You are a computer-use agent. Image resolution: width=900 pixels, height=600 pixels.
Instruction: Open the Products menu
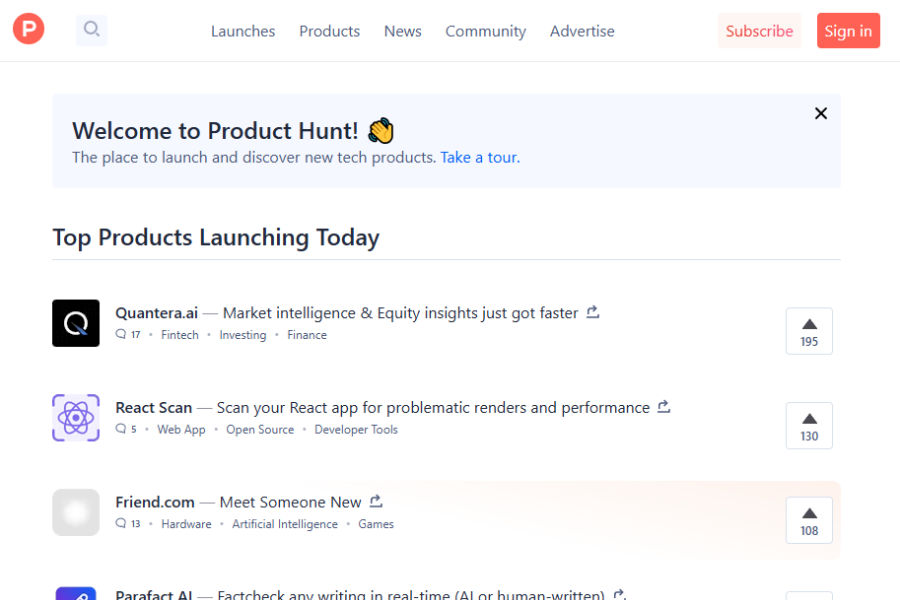[329, 31]
